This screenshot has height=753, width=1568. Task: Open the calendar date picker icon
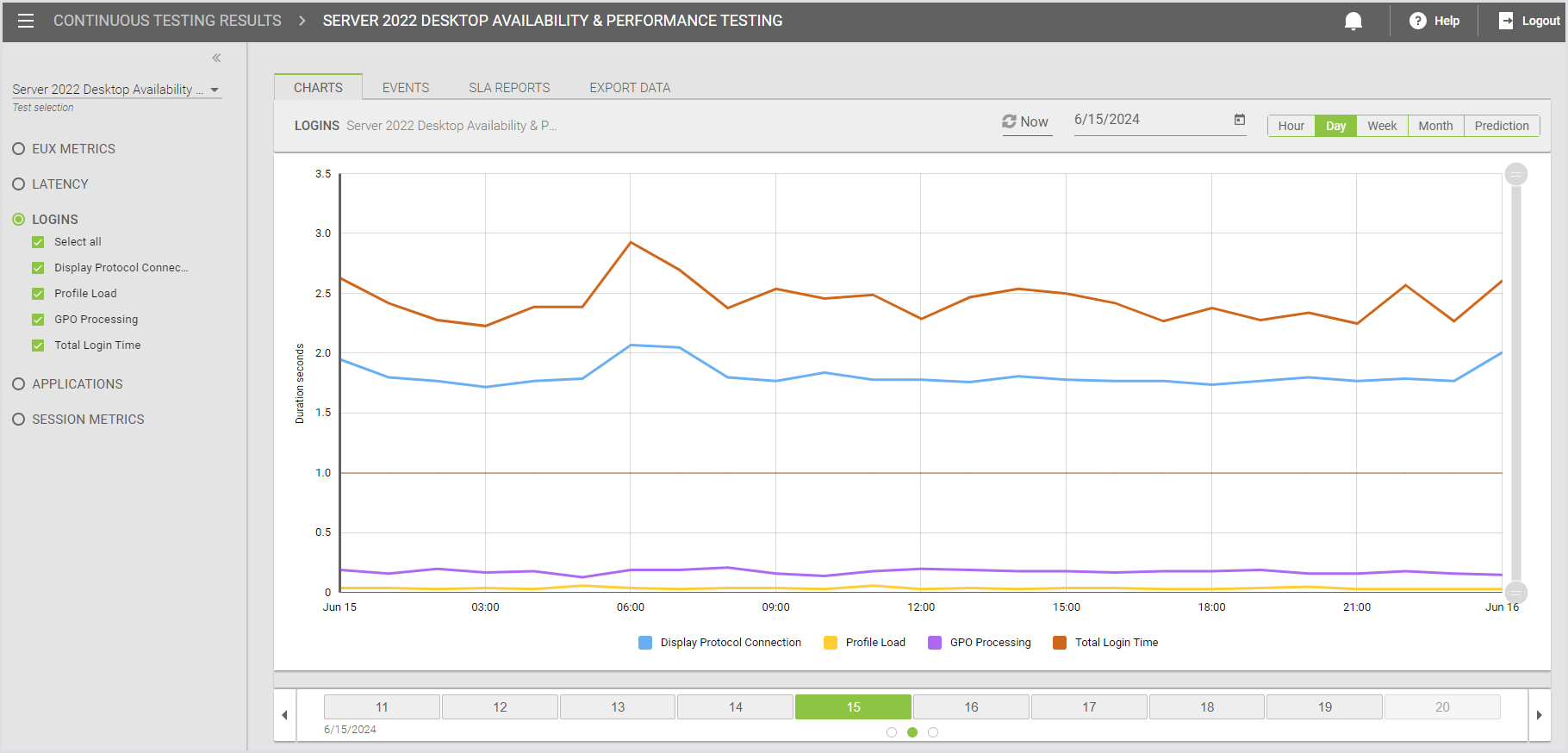(x=1240, y=120)
